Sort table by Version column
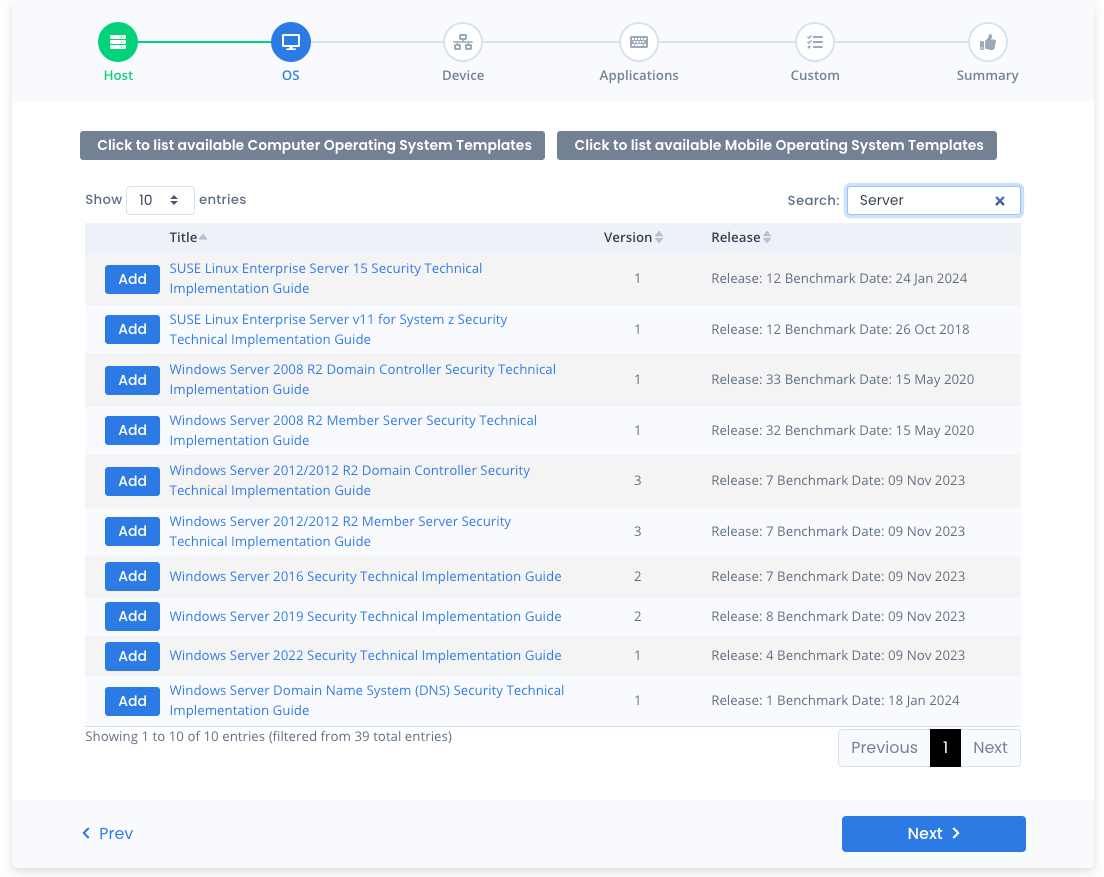 click(x=633, y=237)
